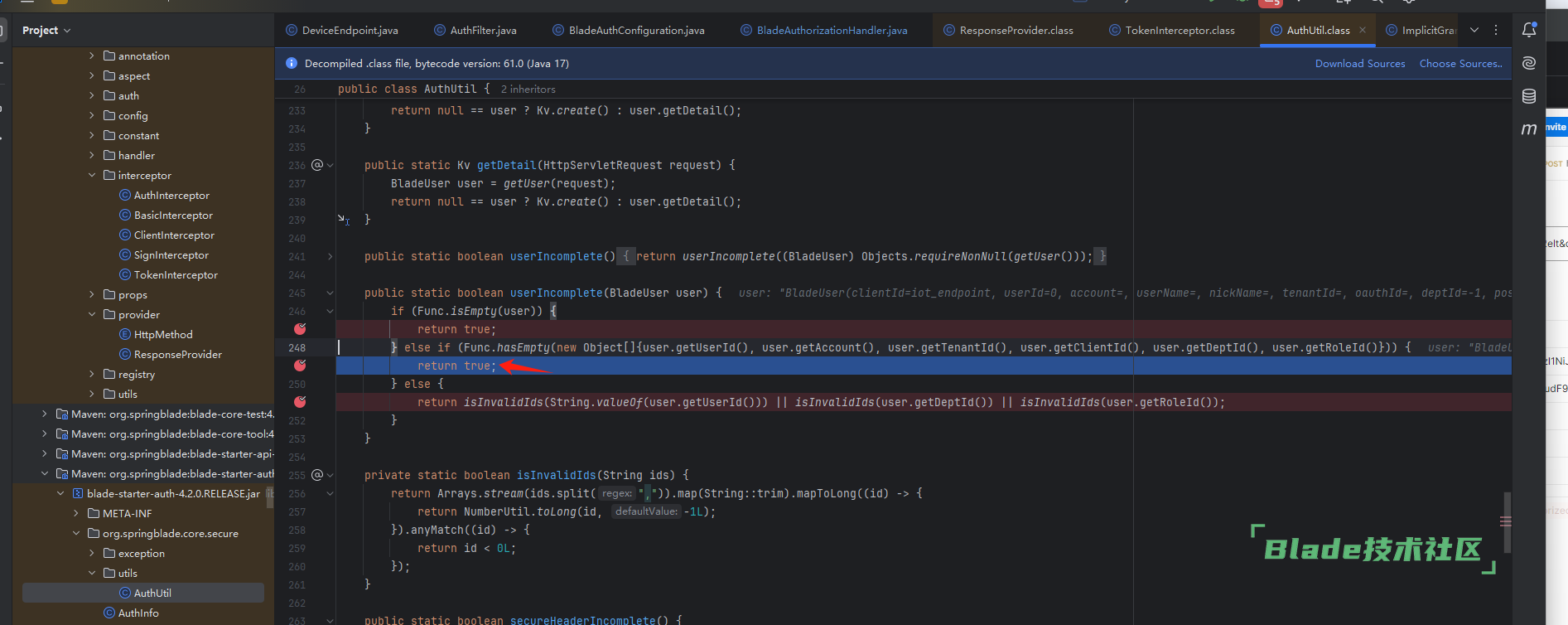Image resolution: width=1568 pixels, height=625 pixels.
Task: Click the gutter icon on line 255
Action: coord(316,475)
